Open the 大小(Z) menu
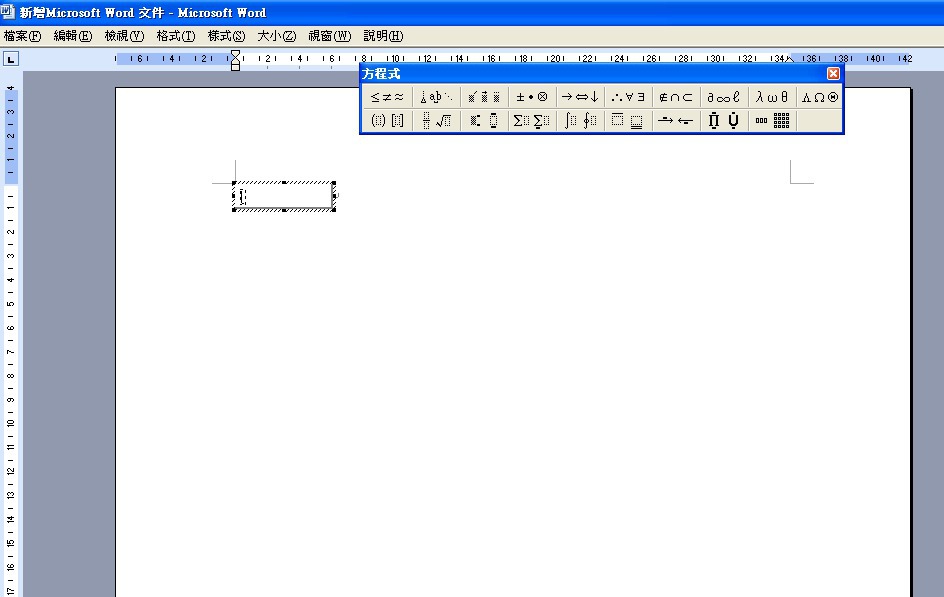Image resolution: width=944 pixels, height=597 pixels. click(x=277, y=36)
